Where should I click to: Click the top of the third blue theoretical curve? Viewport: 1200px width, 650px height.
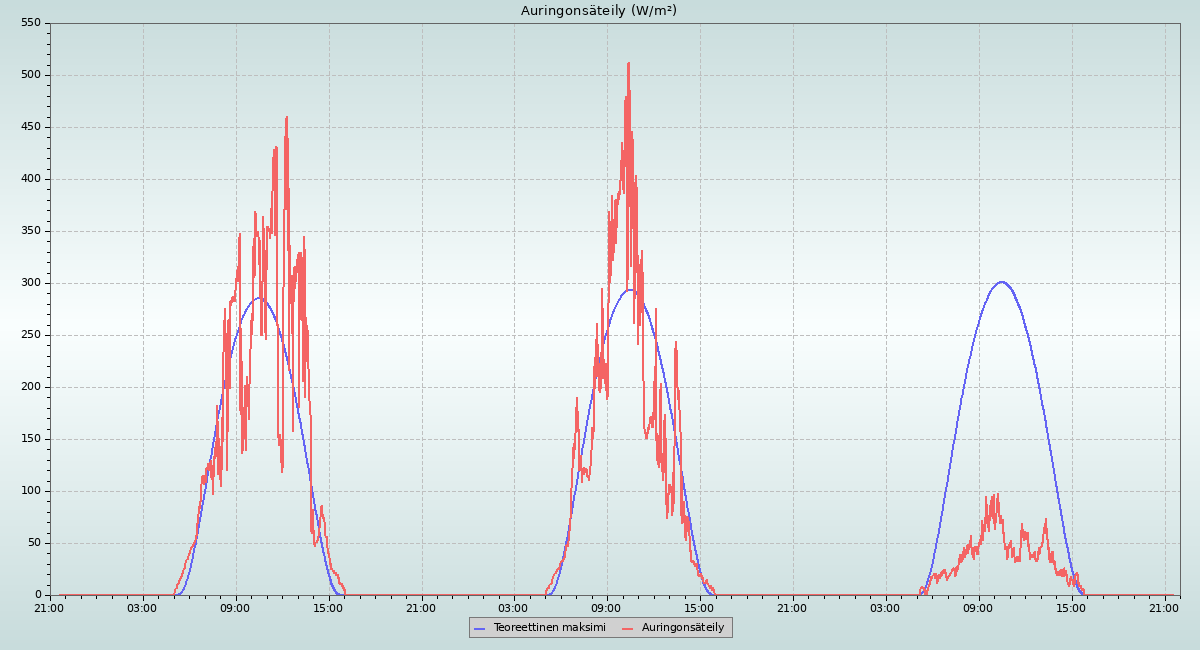pyautogui.click(x=1000, y=282)
